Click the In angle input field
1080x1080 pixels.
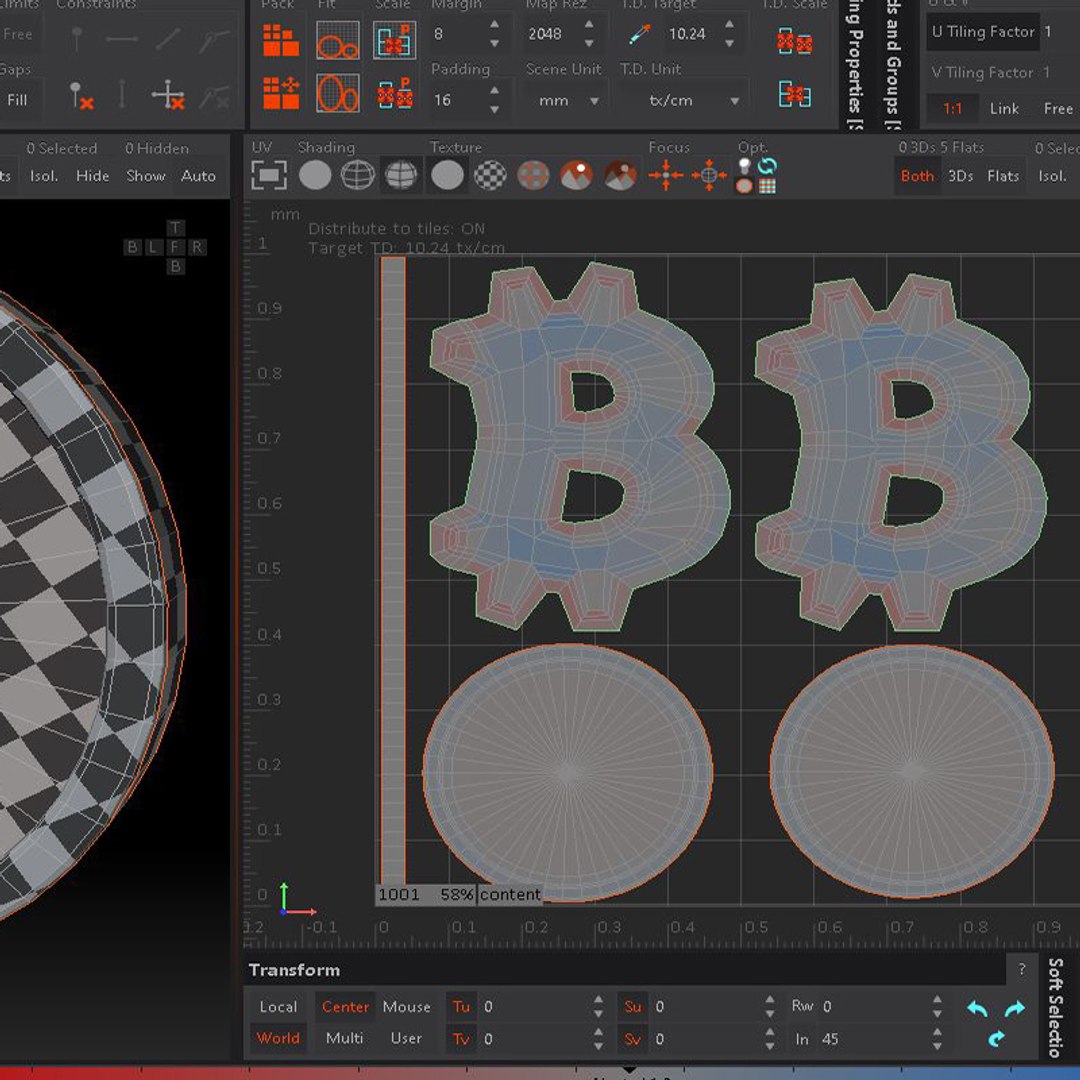pos(875,1039)
